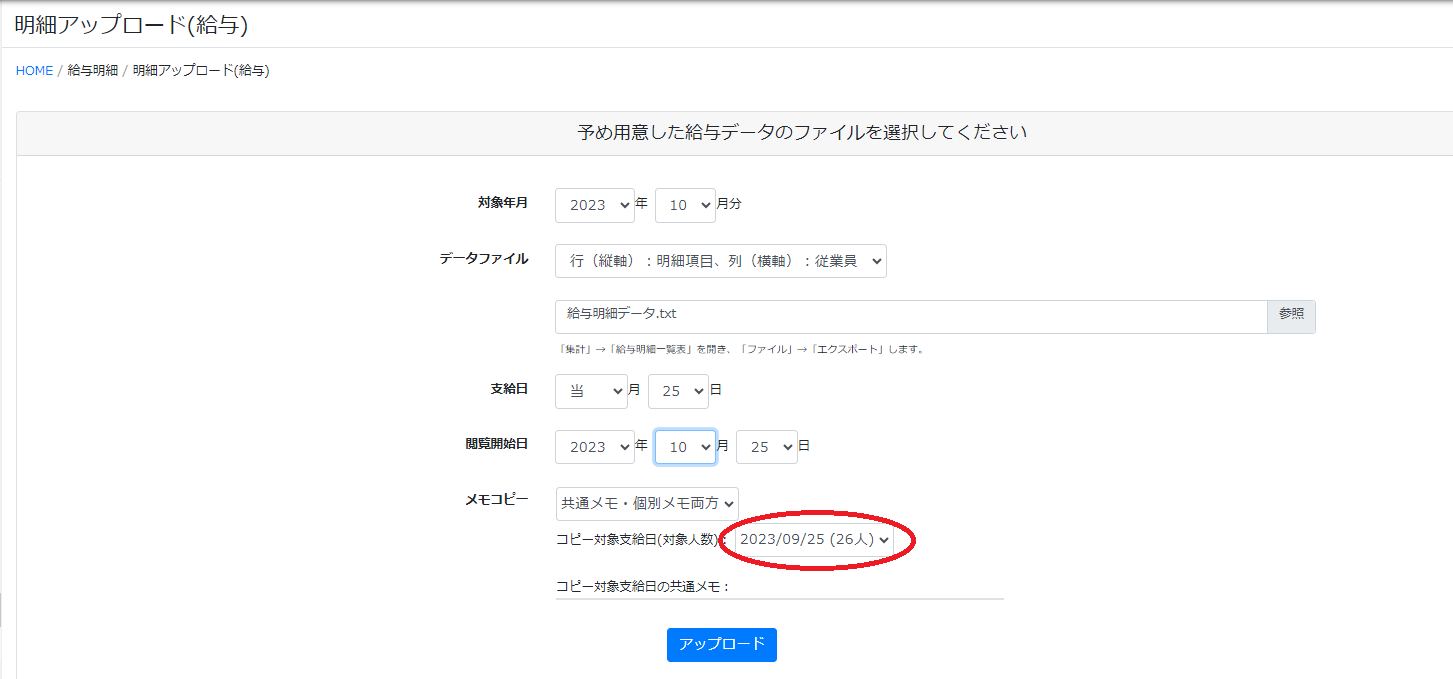1453x679 pixels.
Task: Open the 閲覧開始日 month dropdown
Action: [x=685, y=447]
